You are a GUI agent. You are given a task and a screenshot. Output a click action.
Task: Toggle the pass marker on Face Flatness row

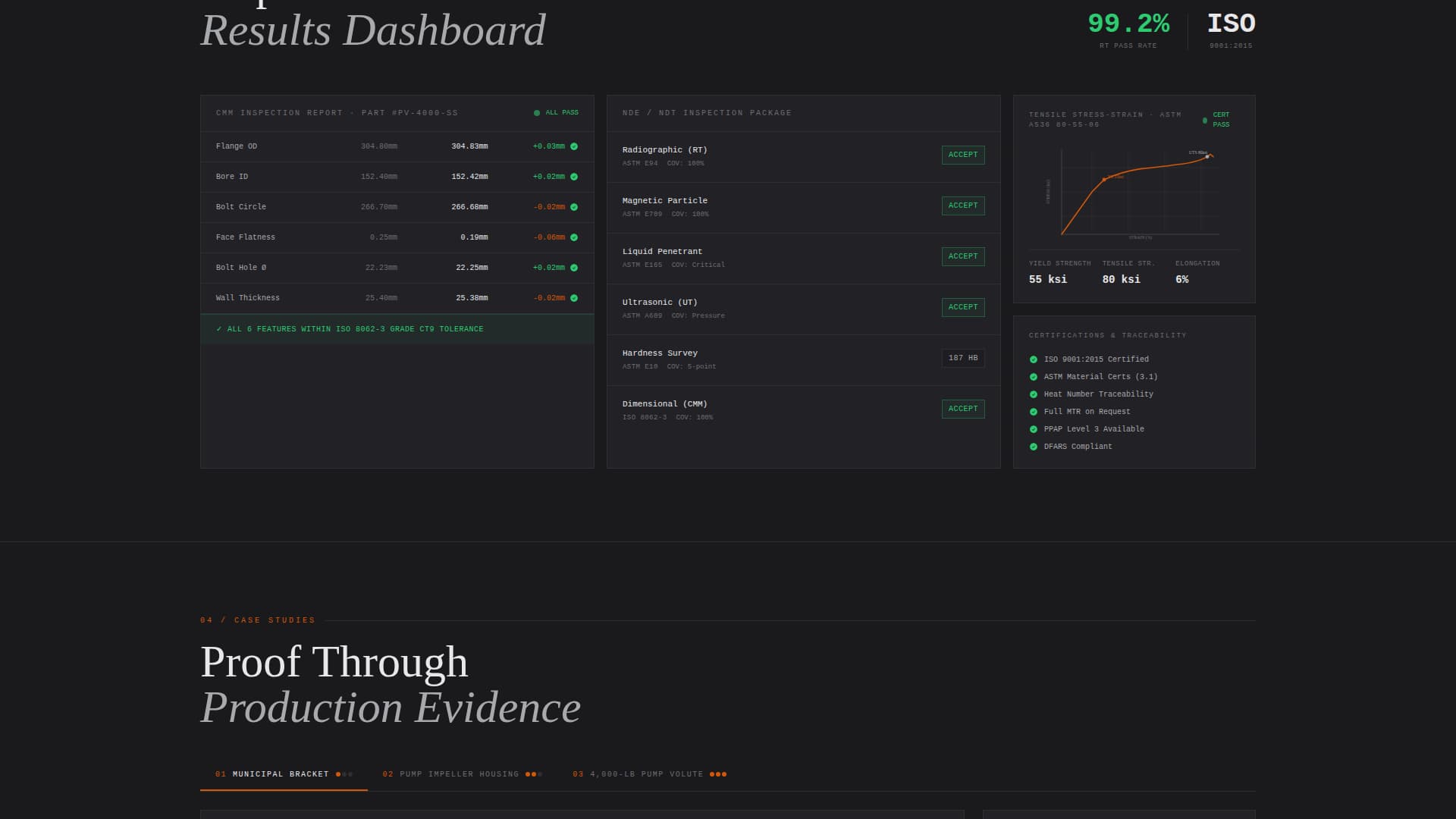[x=574, y=237]
